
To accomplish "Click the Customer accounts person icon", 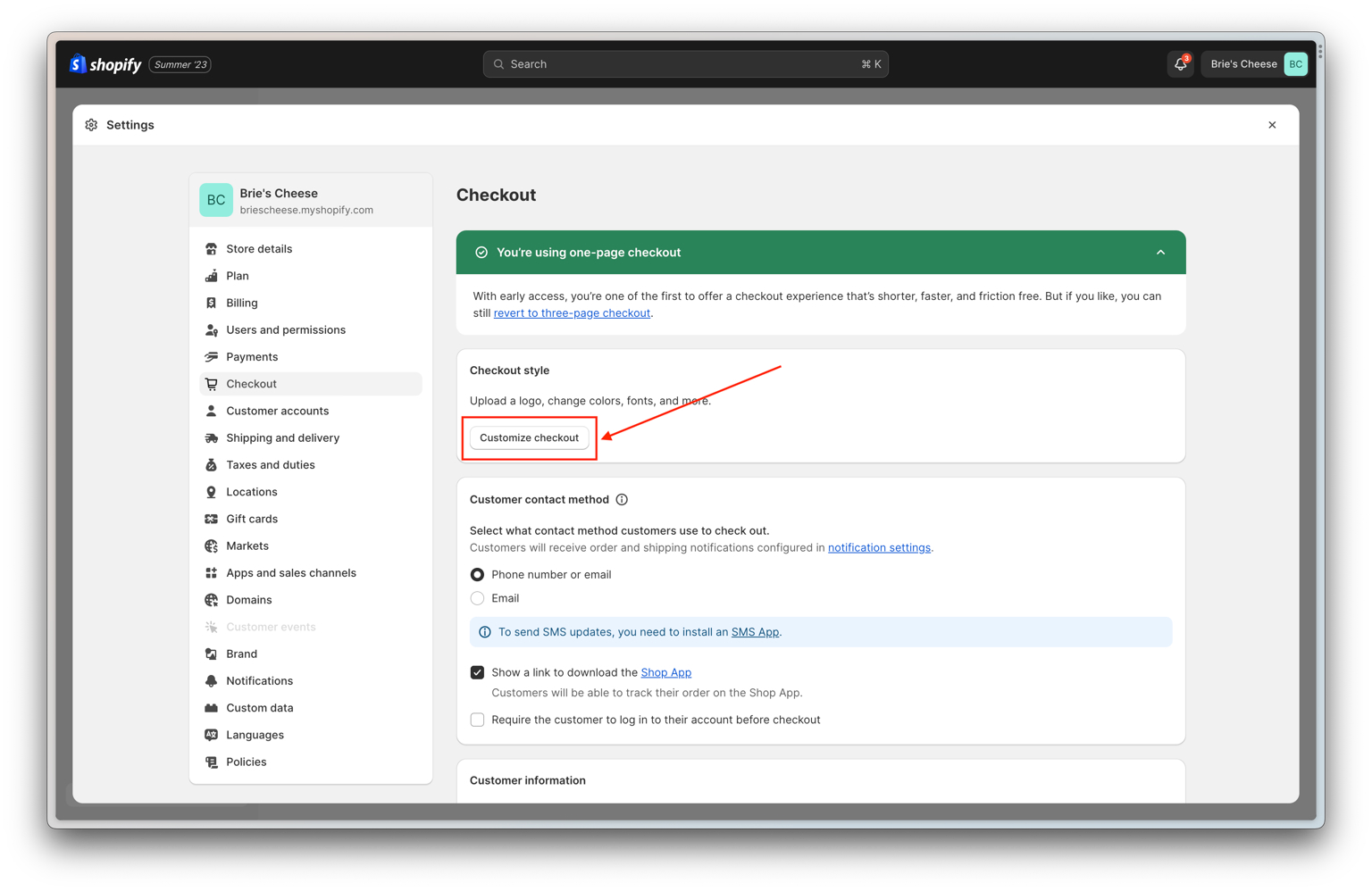I will 212,411.
